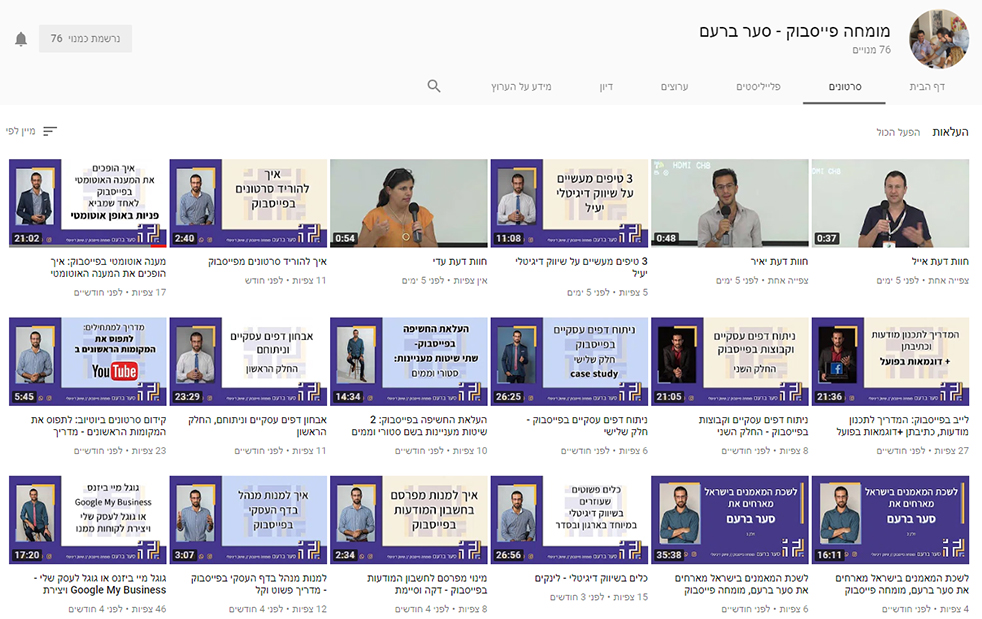Screen dimensions: 982x619
Task: Play the איך להוריד סרטונים בפייסבוק thumbnail
Action: 249,203
